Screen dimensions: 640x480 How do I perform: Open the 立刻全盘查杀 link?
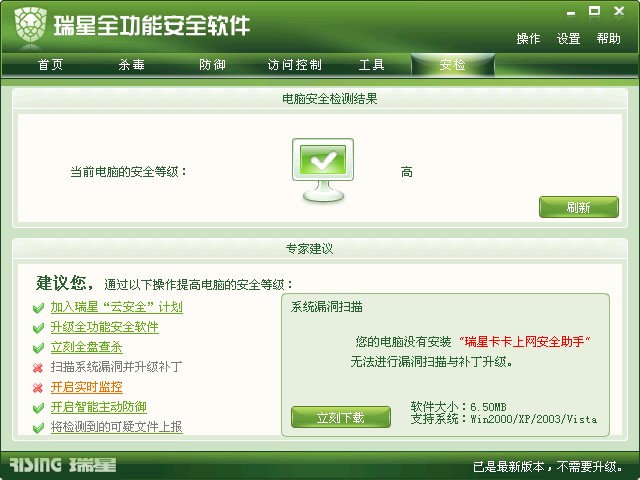pos(87,347)
